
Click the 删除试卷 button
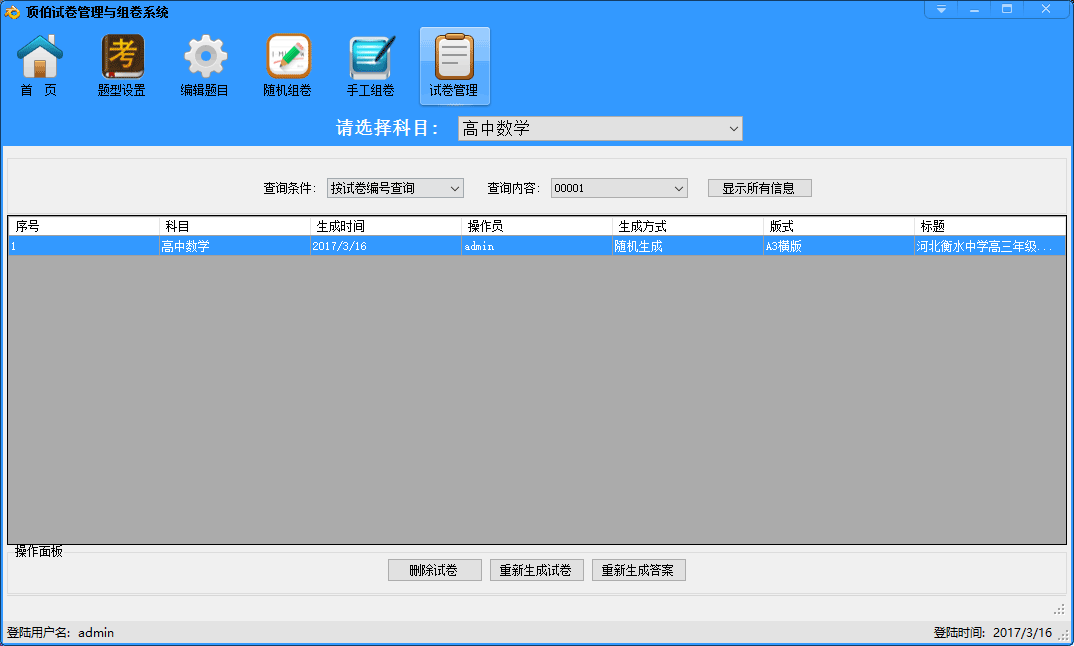click(x=435, y=570)
